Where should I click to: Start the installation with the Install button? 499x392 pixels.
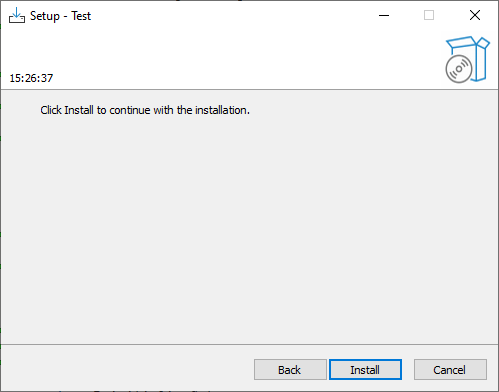click(x=365, y=370)
